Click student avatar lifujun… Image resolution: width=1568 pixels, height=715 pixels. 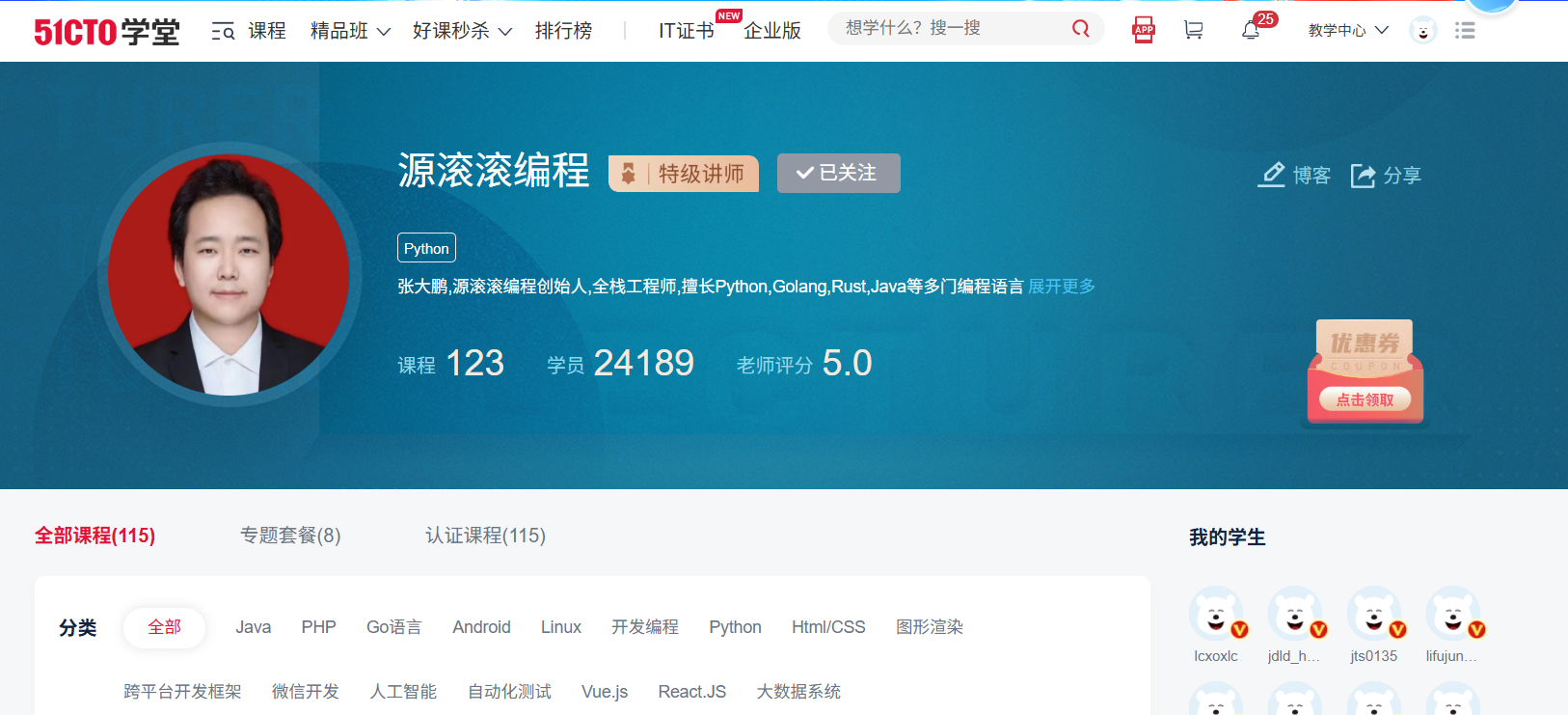(x=1454, y=614)
